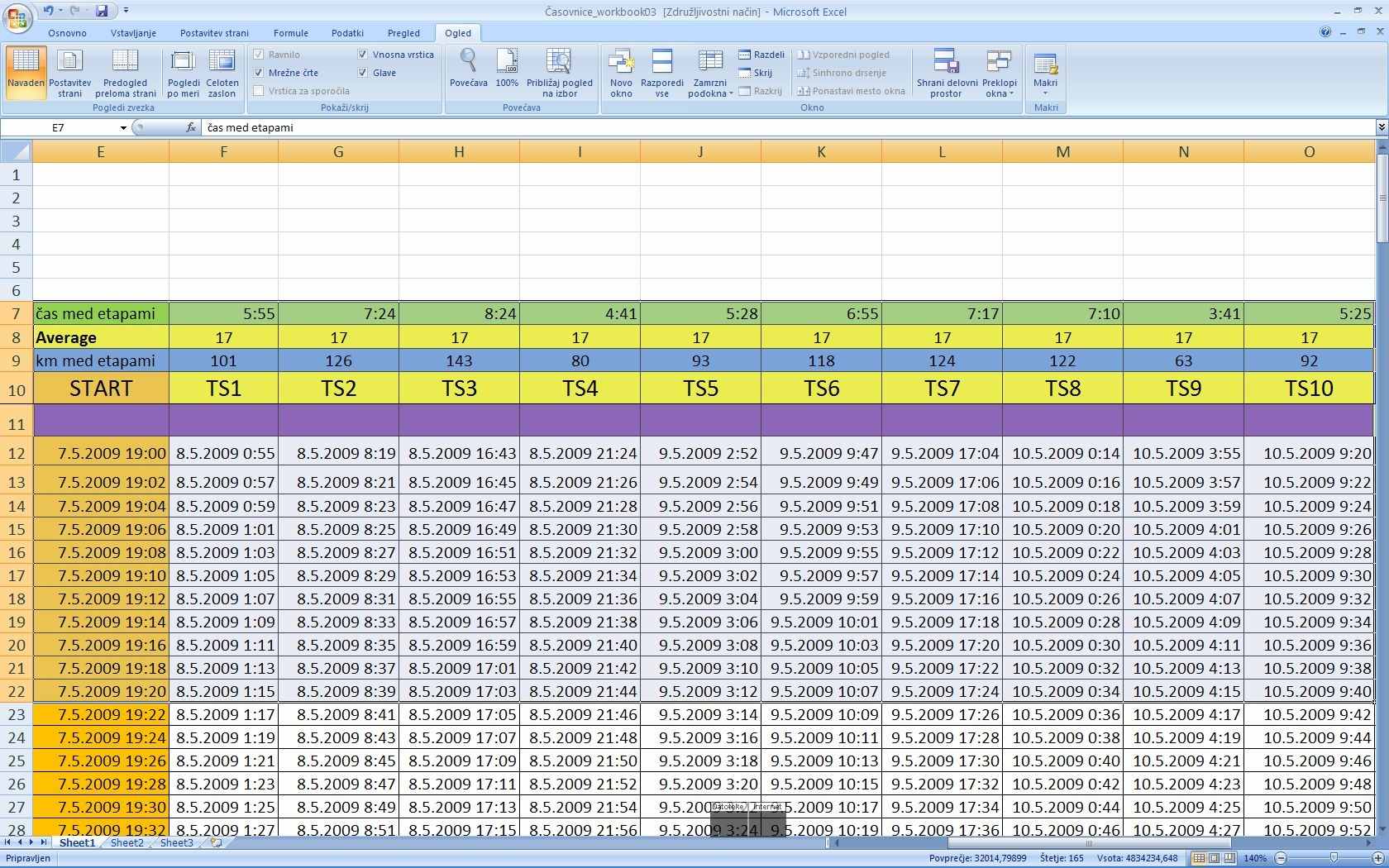Viewport: 1389px width, 868px height.
Task: Set zoom to 100% from ribbon
Action: tap(507, 68)
